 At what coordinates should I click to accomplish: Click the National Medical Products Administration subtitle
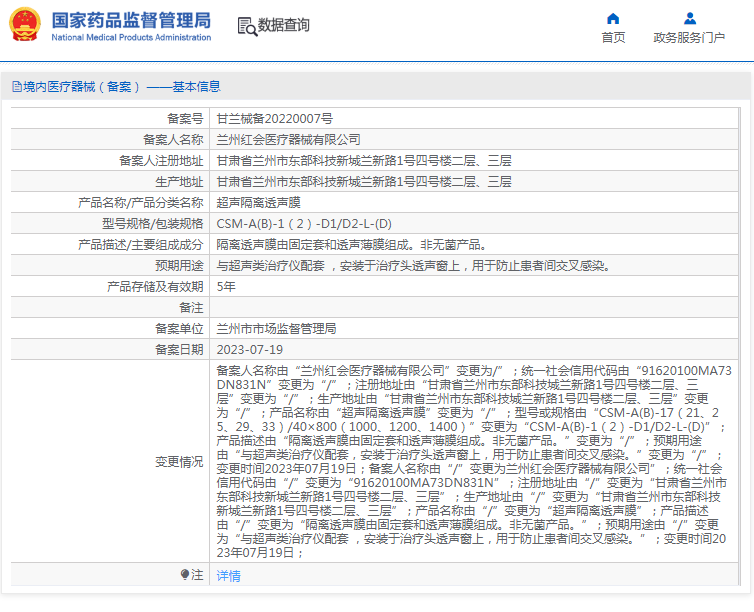[131, 37]
